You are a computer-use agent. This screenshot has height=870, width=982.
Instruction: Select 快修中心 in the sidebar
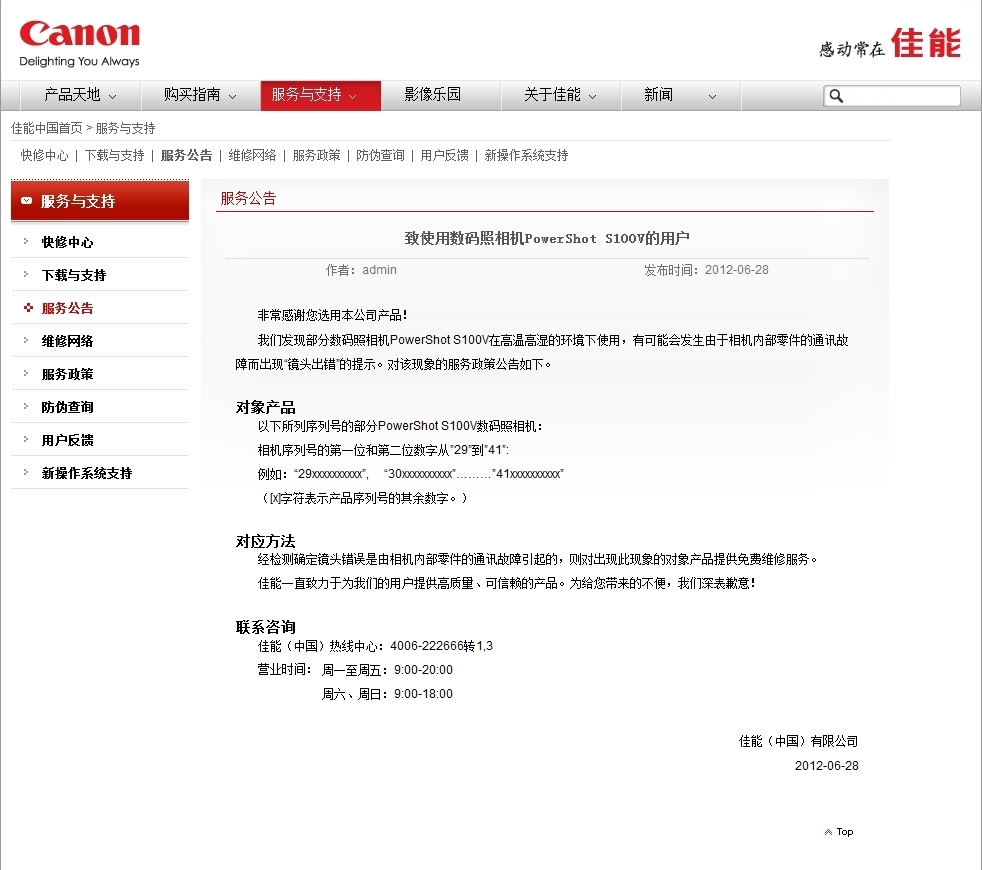(67, 242)
